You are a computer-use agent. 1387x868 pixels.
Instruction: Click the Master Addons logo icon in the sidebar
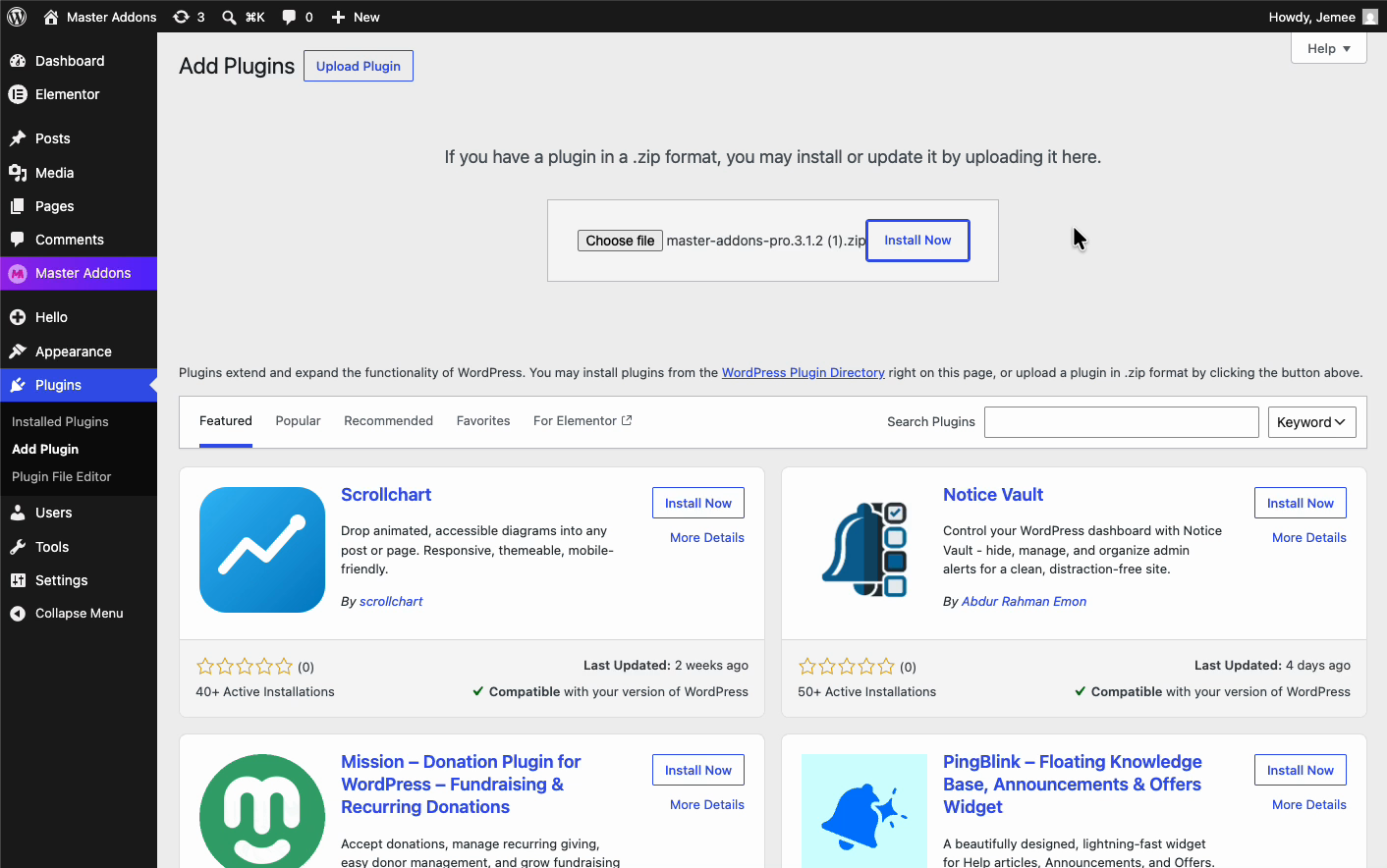[18, 273]
